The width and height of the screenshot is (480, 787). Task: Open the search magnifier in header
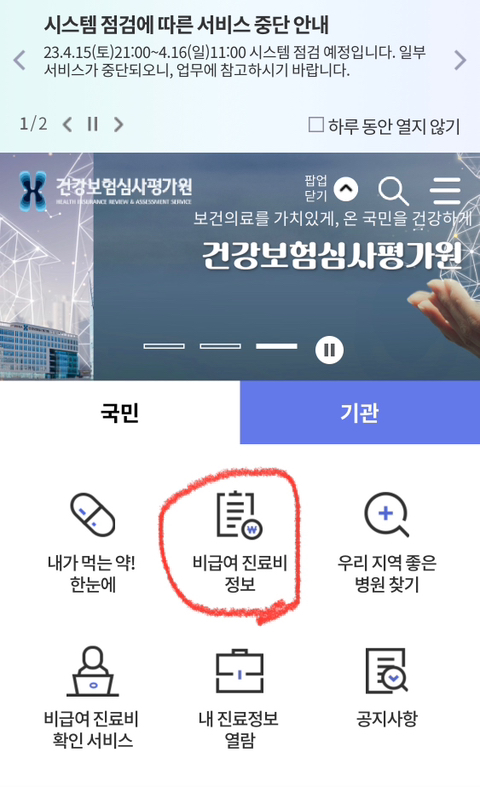(393, 191)
